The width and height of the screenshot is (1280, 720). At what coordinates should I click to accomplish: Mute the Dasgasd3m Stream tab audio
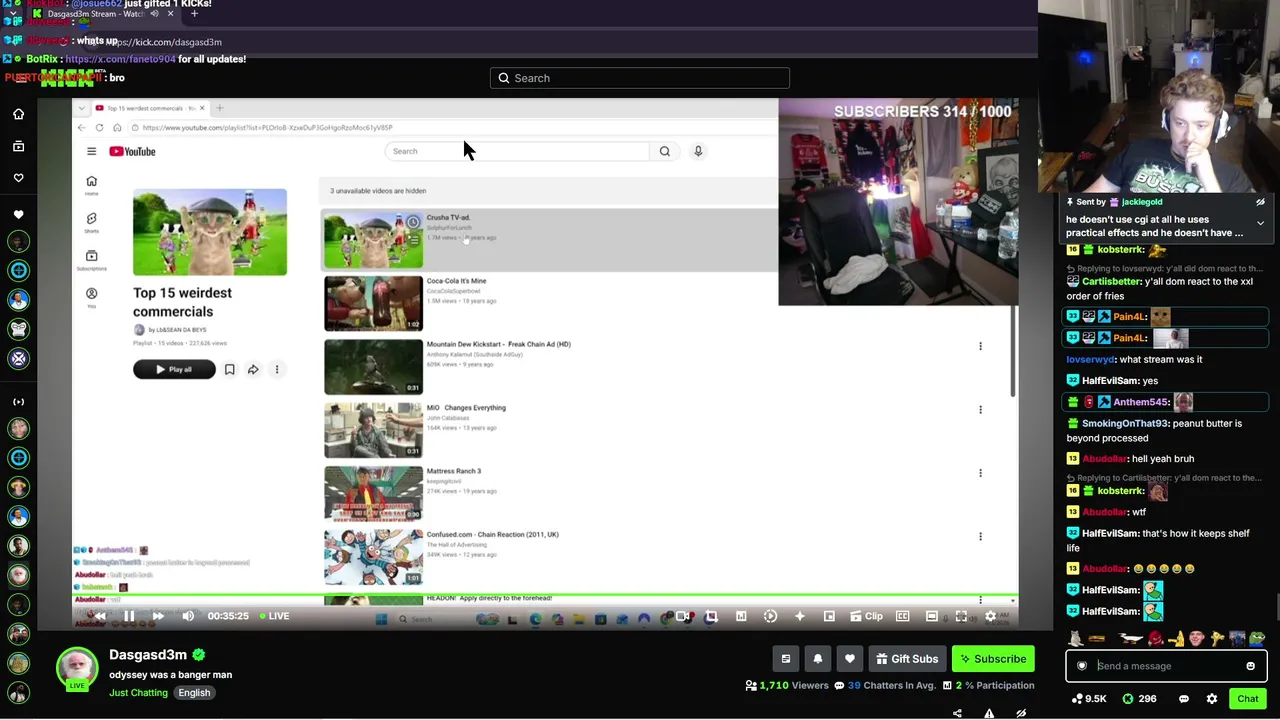click(154, 14)
